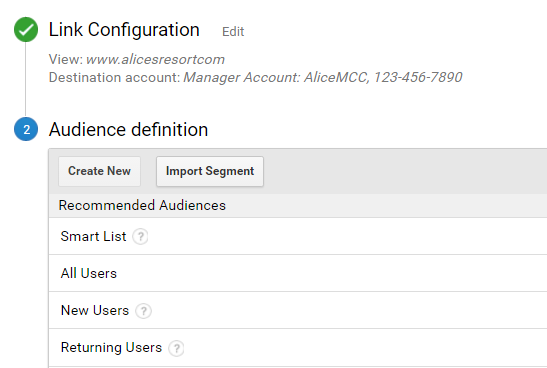Click the Audience definition heading
The width and height of the screenshot is (547, 368).
click(128, 130)
